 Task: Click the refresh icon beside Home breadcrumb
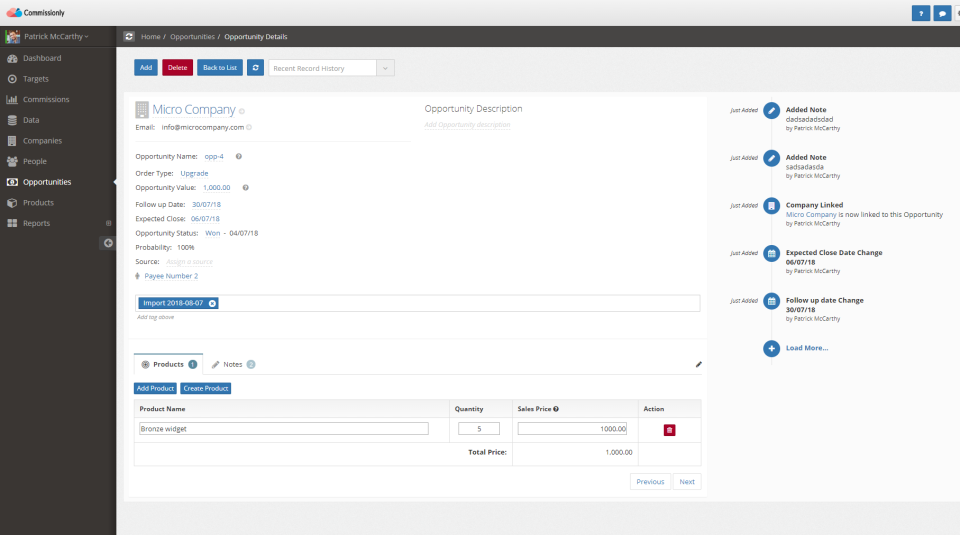129,36
